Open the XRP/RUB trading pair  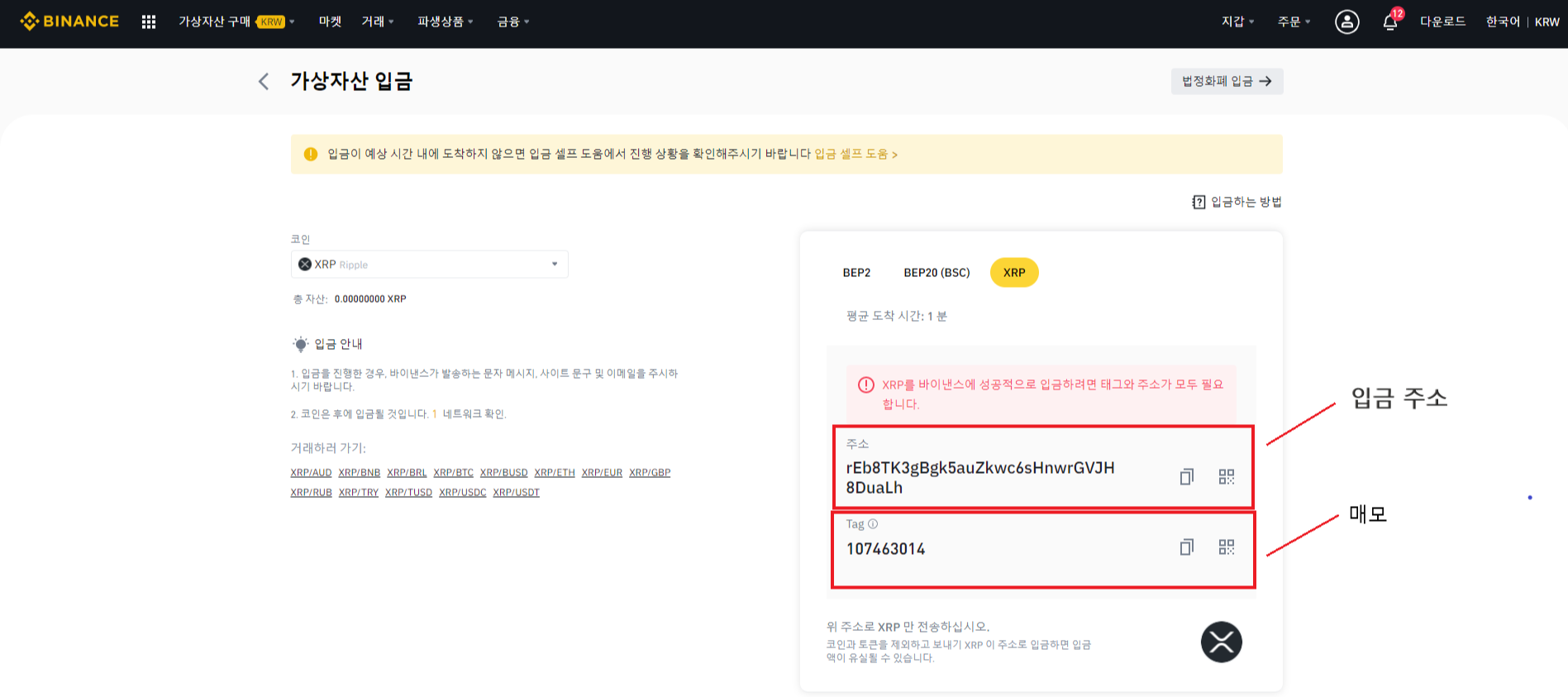[311, 493]
